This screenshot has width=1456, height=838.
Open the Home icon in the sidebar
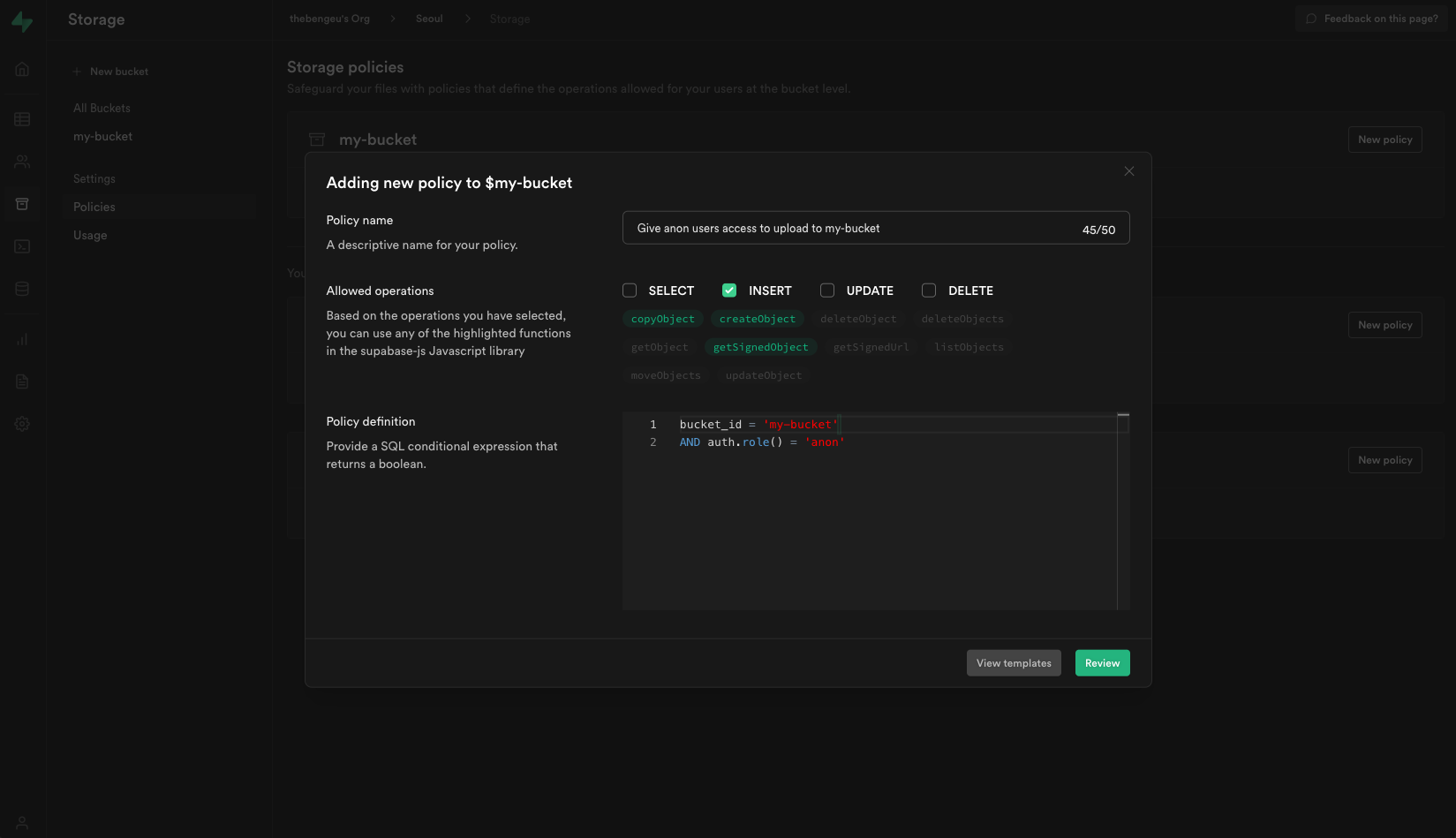[21, 68]
